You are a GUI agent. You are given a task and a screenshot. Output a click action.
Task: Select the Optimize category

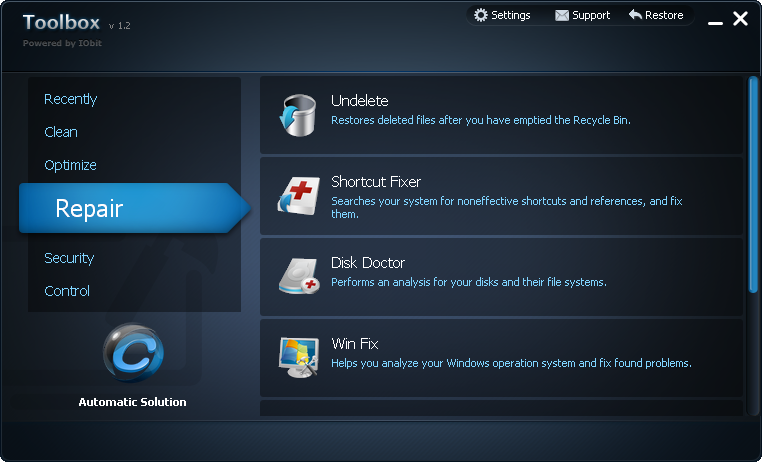(70, 165)
